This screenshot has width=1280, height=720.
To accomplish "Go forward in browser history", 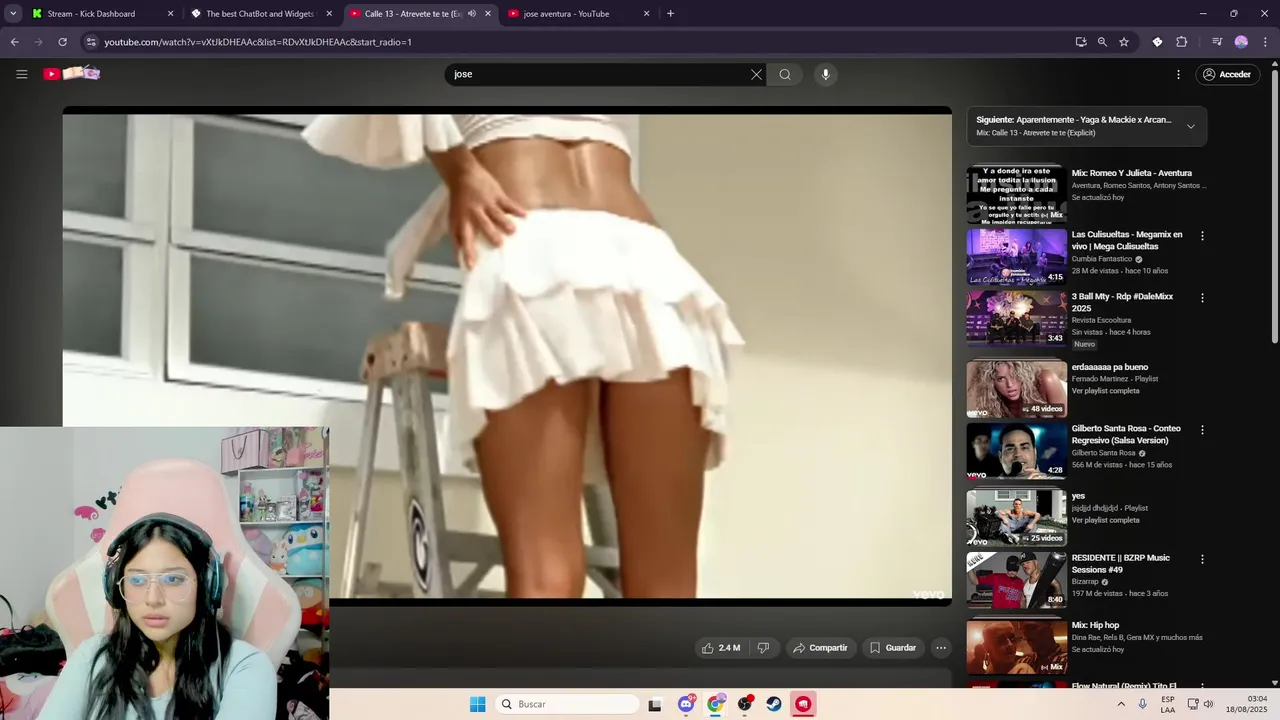I will coord(38,42).
